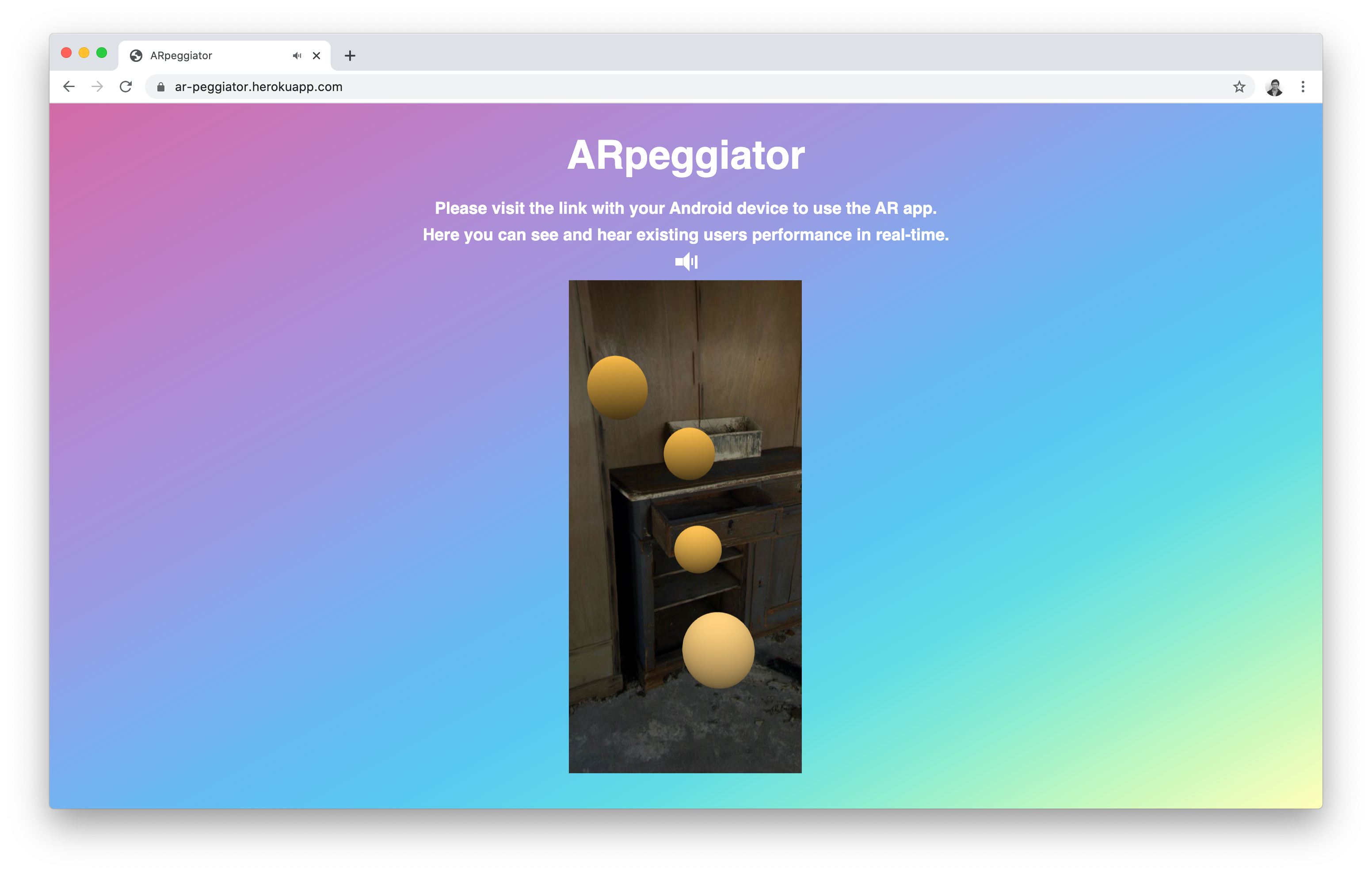Open the Chrome three-dot menu

(x=1303, y=87)
